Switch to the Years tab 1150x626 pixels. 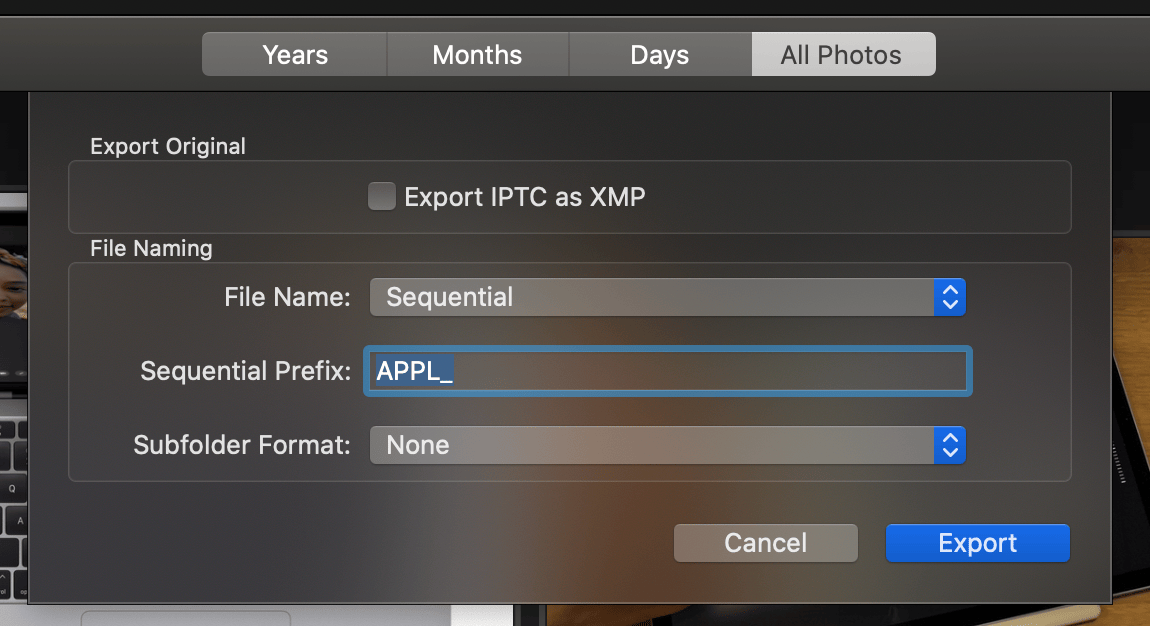click(x=295, y=54)
